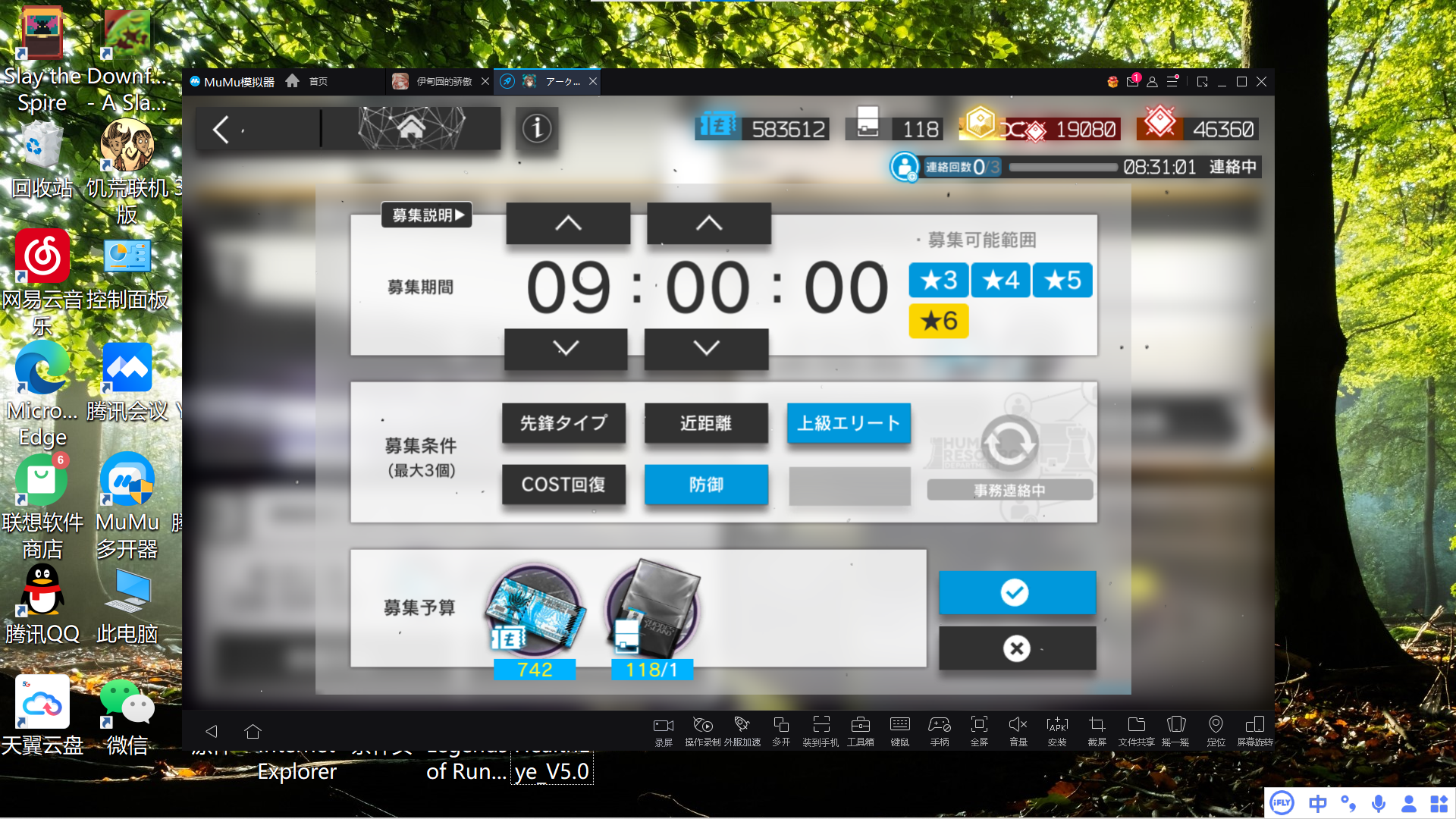Click MuMu window resize-mode icon
This screenshot has height=819, width=1456.
coord(1202,81)
